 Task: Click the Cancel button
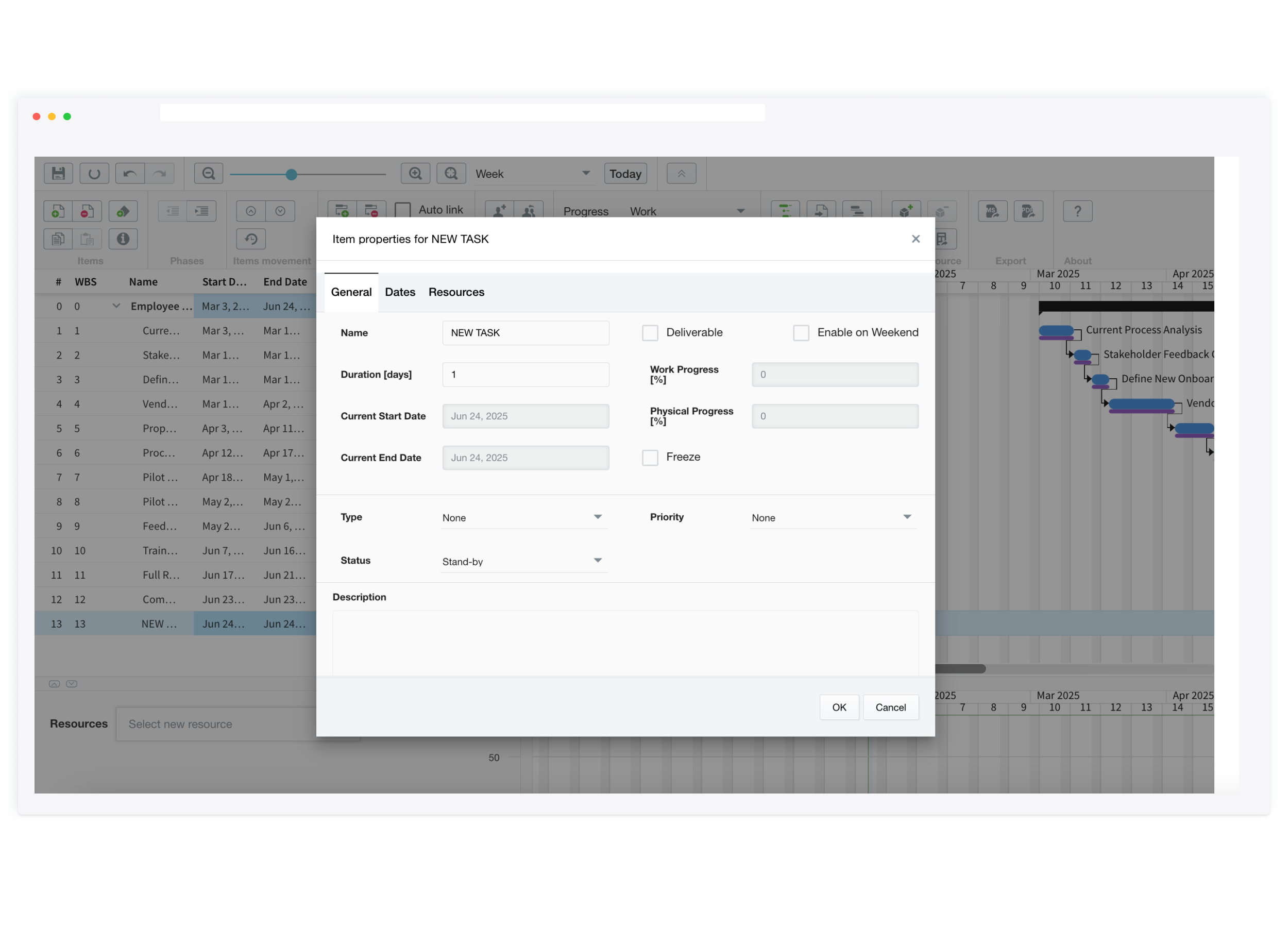(x=890, y=707)
